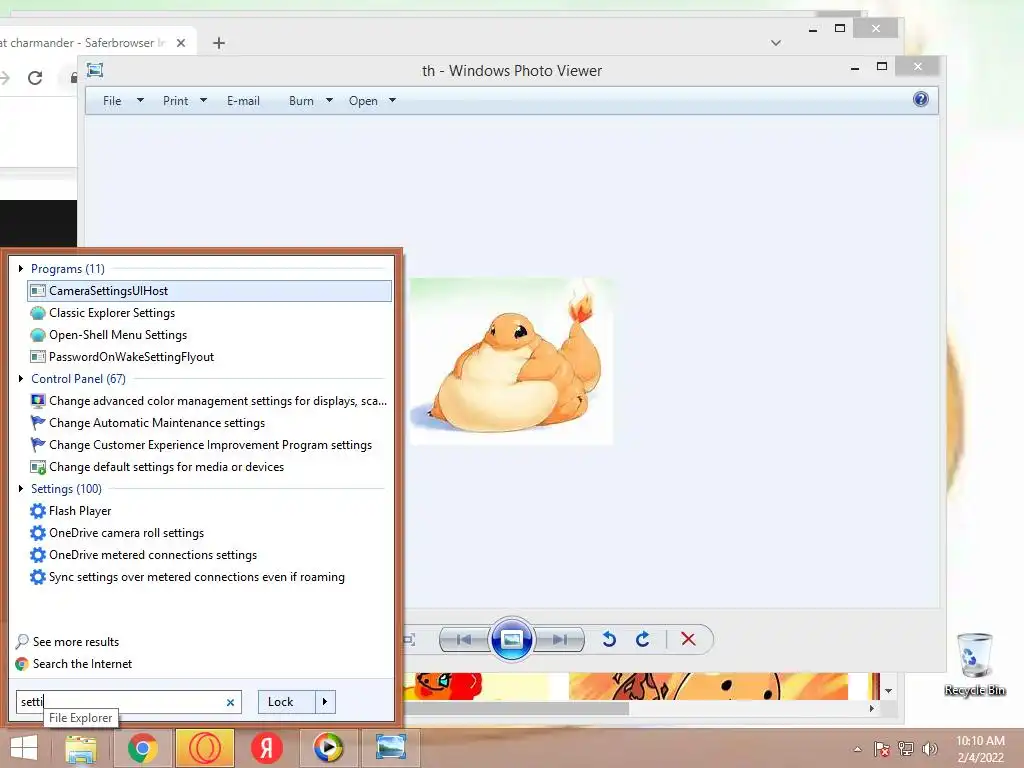Show hidden system tray icons
This screenshot has width=1024, height=768.
pyautogui.click(x=857, y=749)
